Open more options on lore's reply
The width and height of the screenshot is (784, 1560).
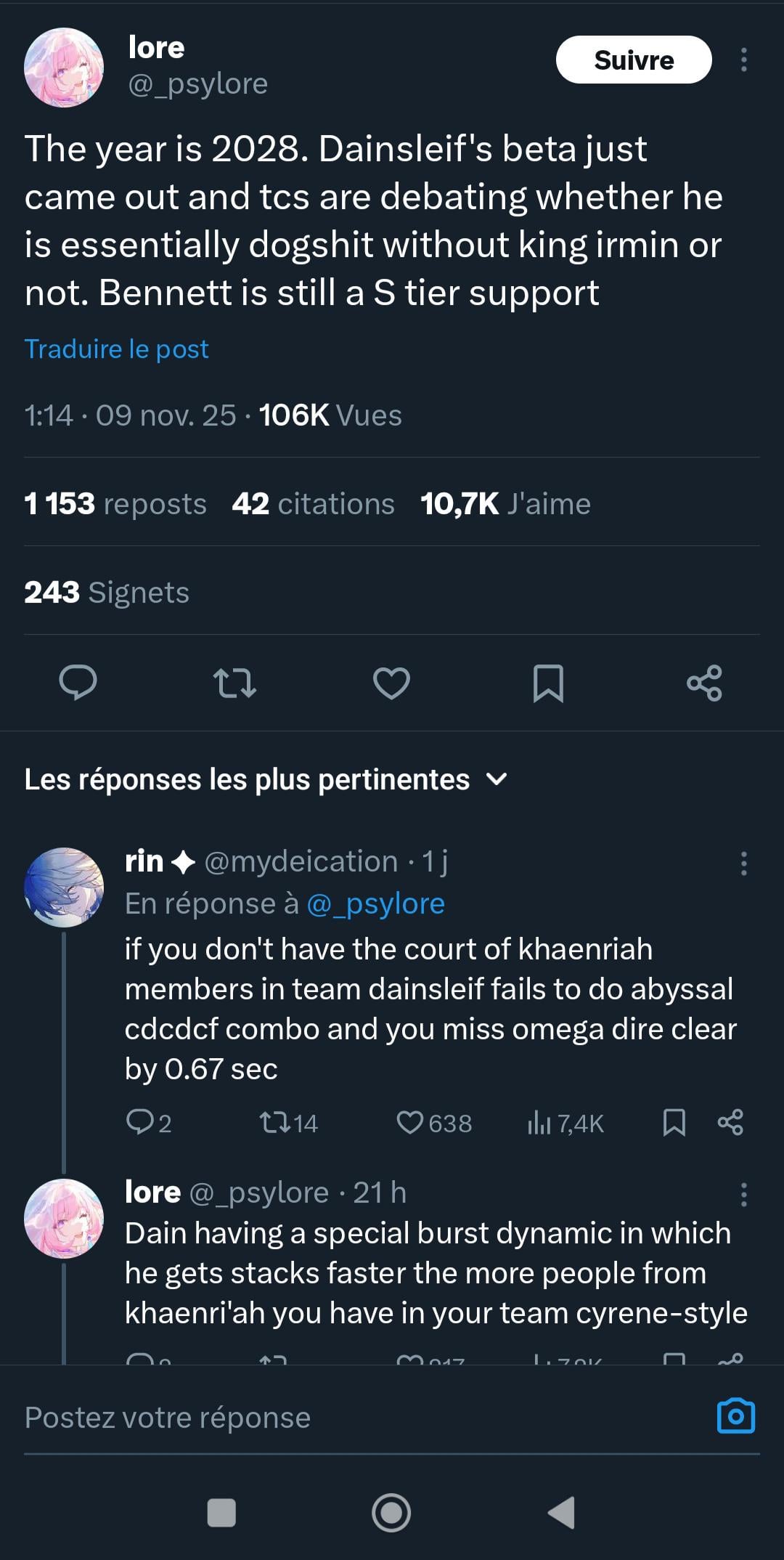point(743,1194)
